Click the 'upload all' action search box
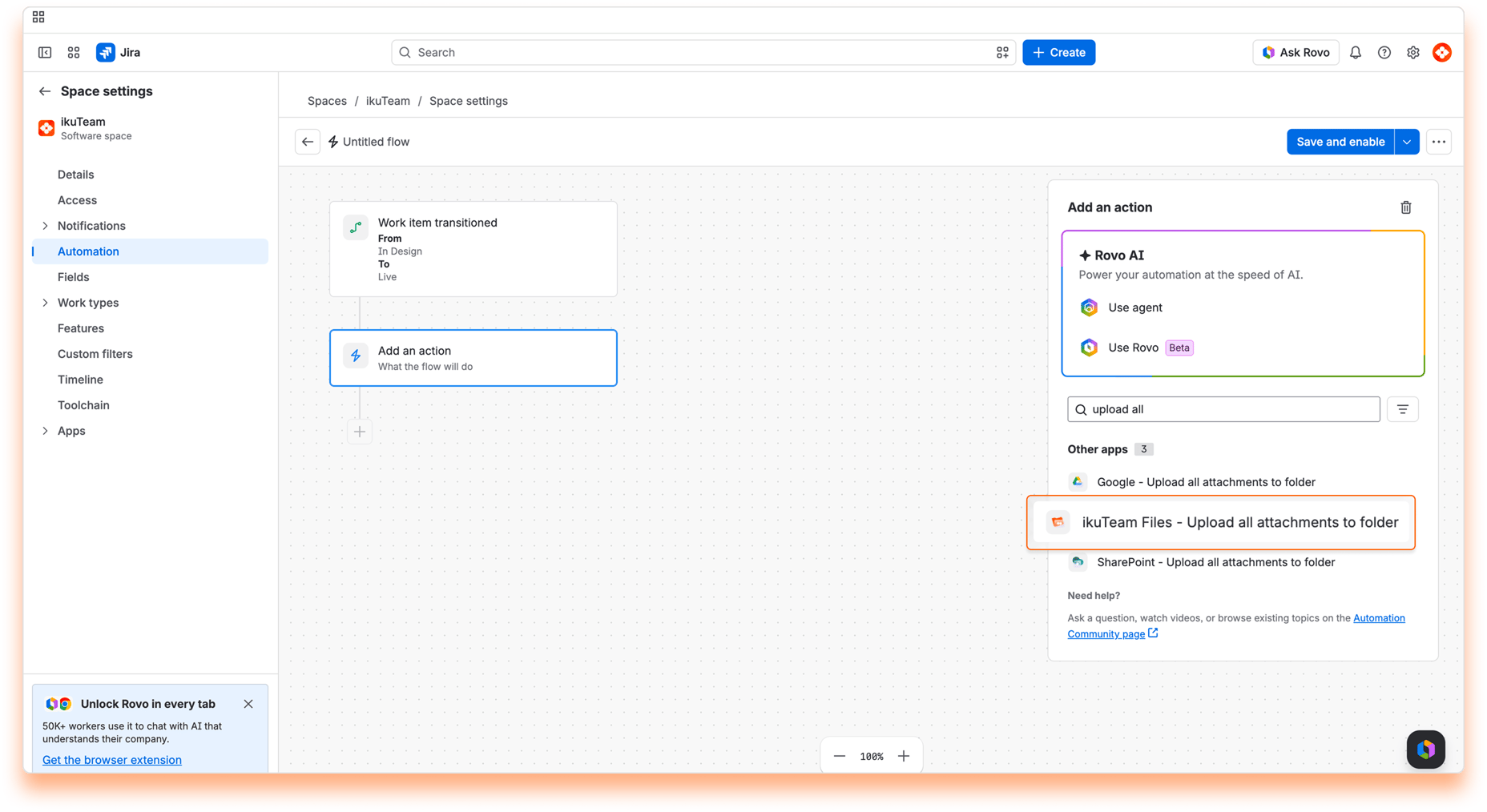 pos(1223,409)
